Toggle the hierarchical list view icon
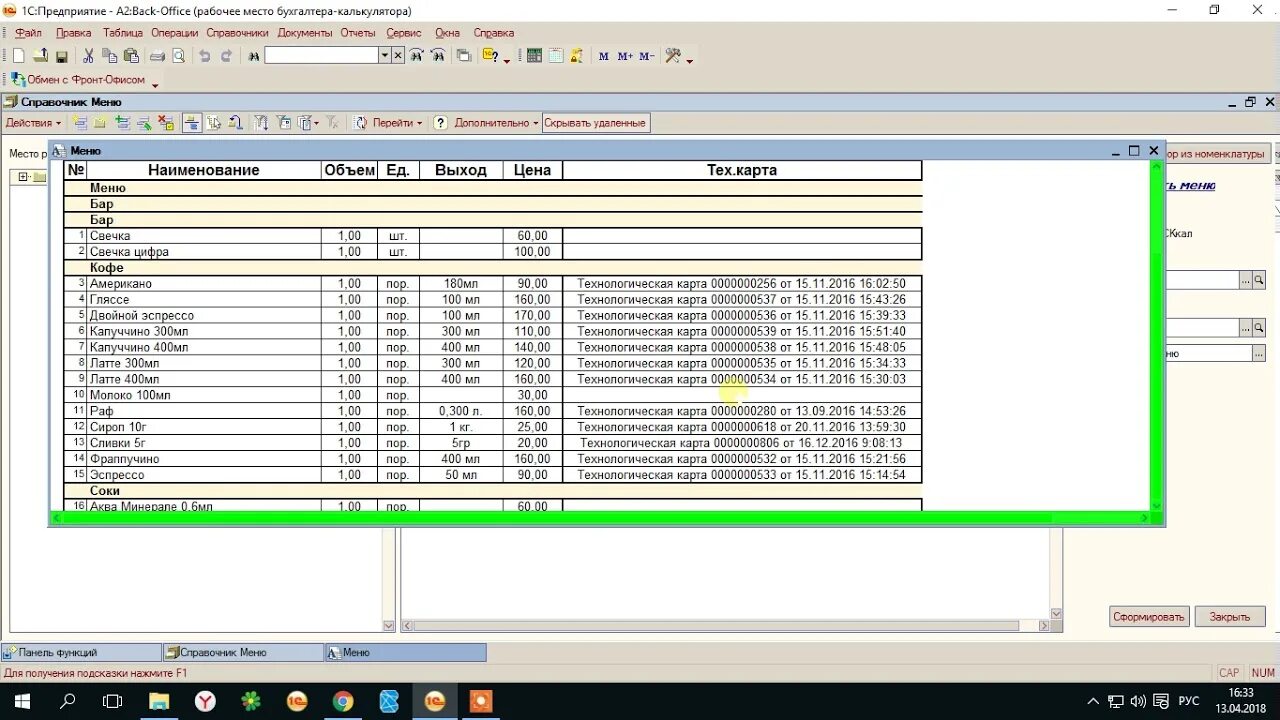 (190, 123)
